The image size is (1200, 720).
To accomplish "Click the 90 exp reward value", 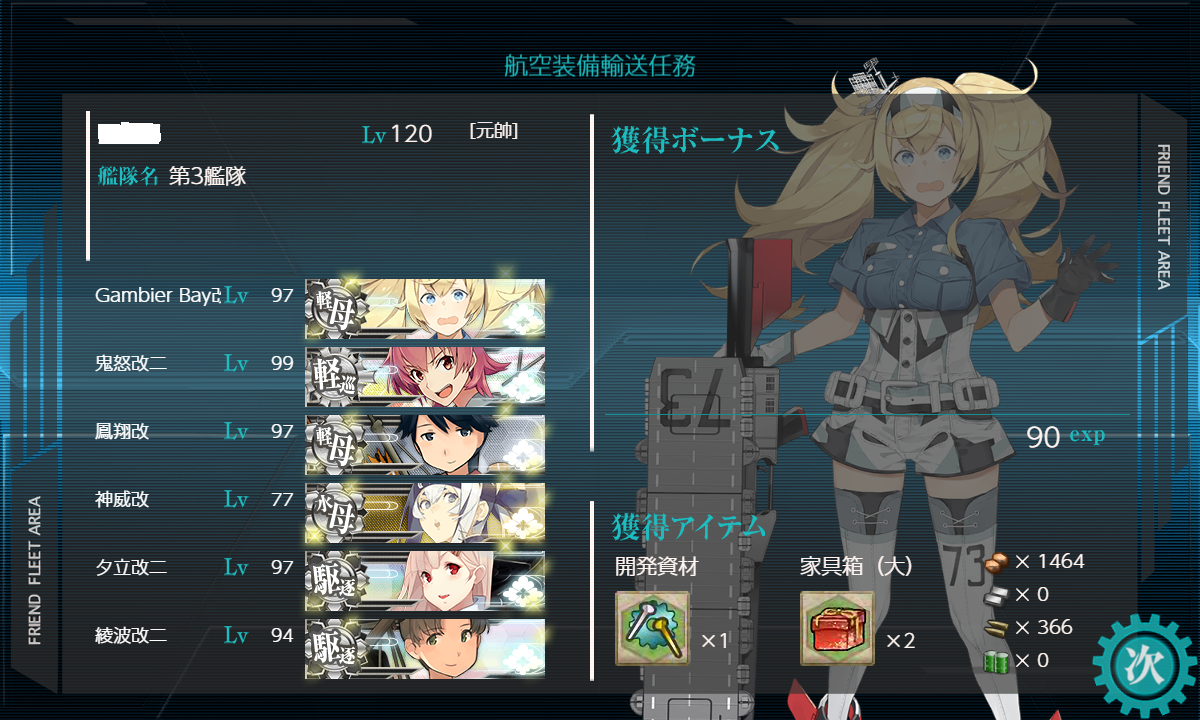I will (x=1066, y=437).
